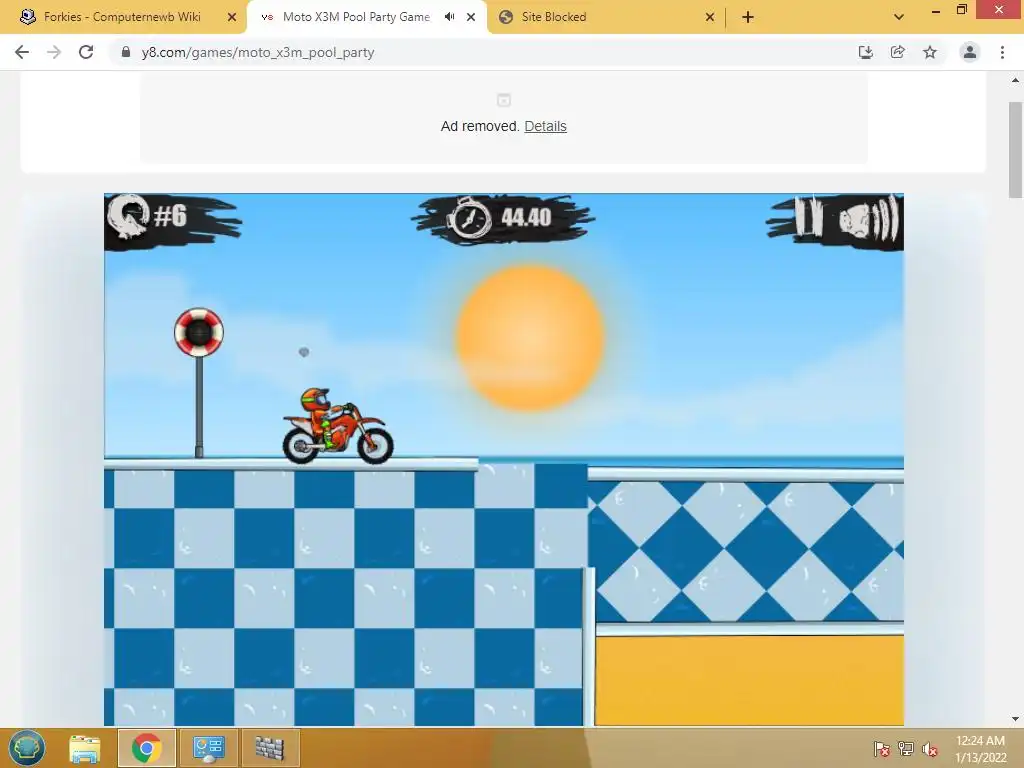This screenshot has width=1024, height=768.
Task: Switch to Moto X3M Pool Party Game tab
Action: click(x=356, y=17)
